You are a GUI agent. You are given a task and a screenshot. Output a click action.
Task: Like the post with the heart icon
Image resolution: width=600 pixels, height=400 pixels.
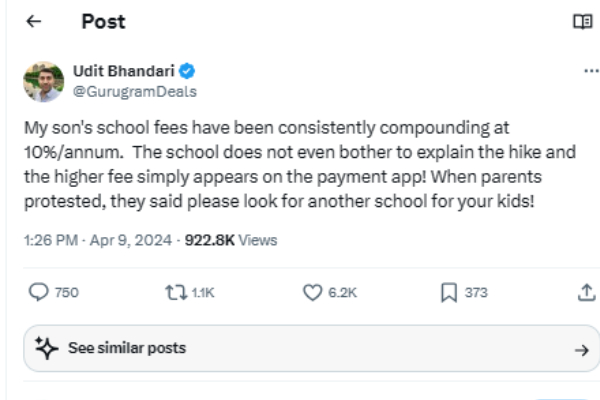point(311,292)
